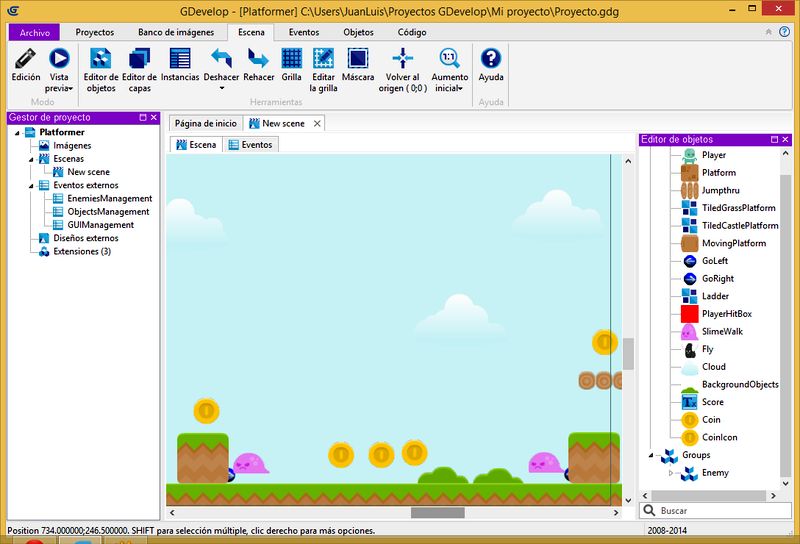800x544 pixels.
Task: Open the Página de inicio tab
Action: click(206, 123)
